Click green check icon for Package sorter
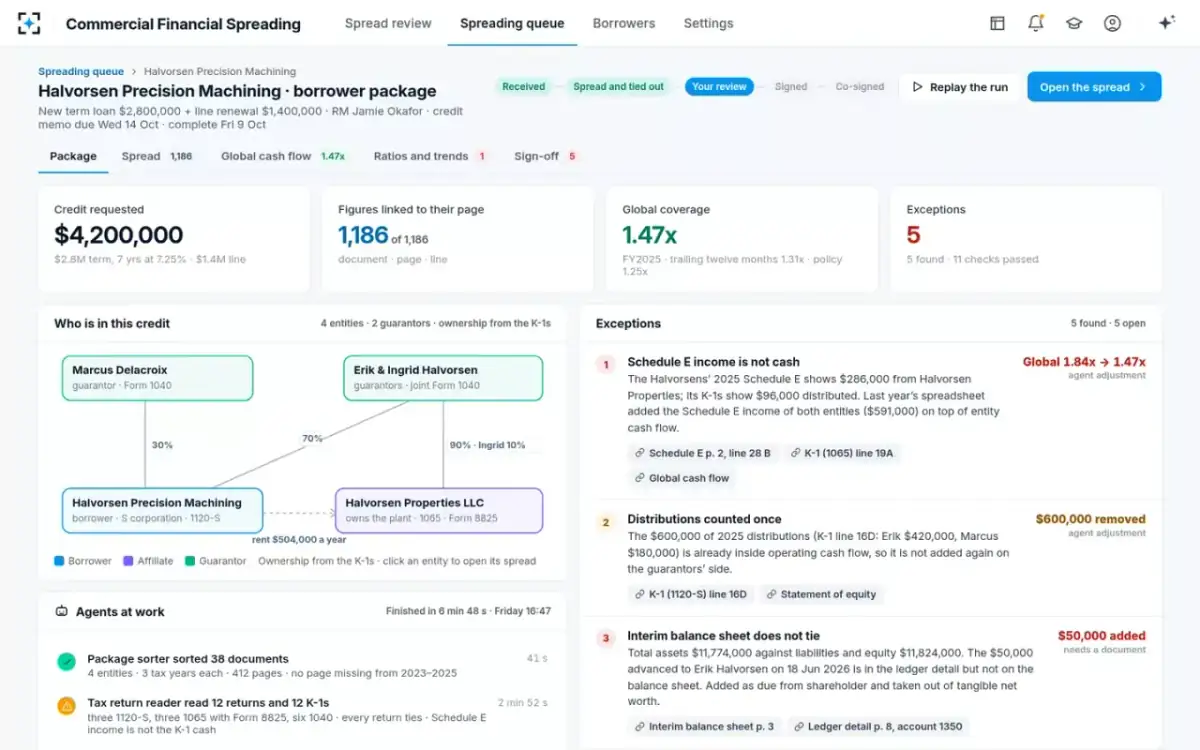 [66, 661]
